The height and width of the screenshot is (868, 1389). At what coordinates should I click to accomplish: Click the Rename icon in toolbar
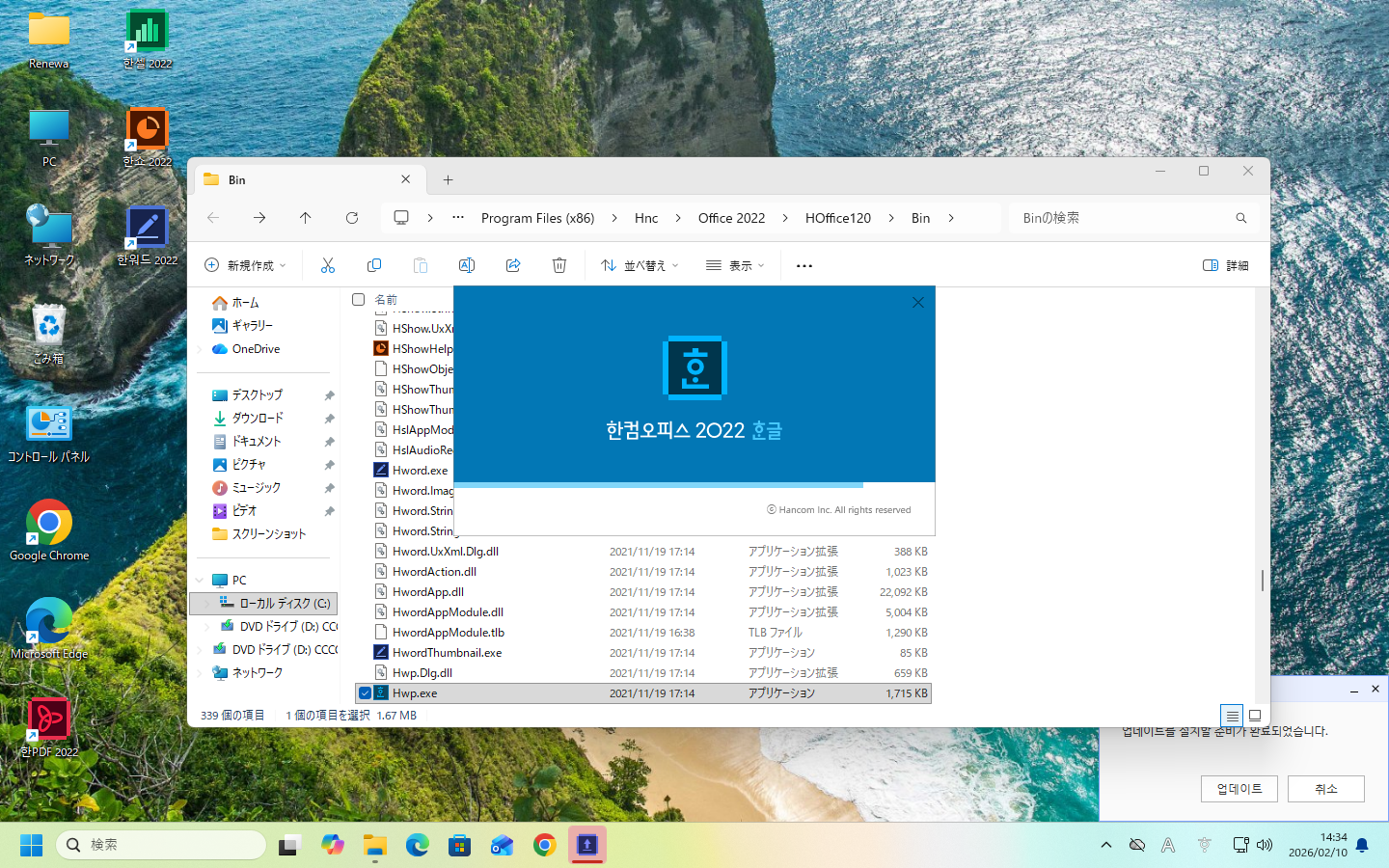[467, 265]
